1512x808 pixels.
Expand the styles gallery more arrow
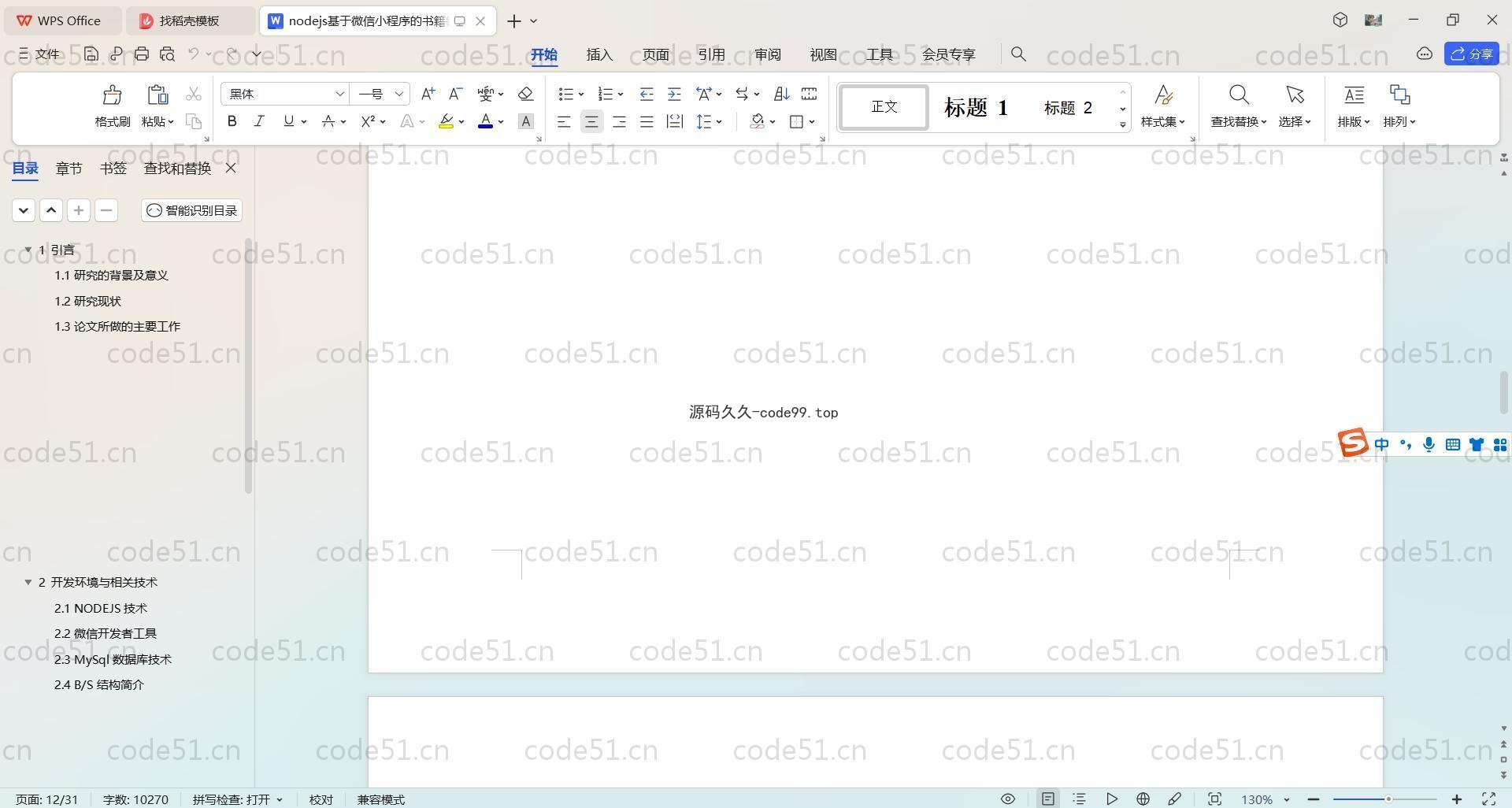pos(1123,124)
